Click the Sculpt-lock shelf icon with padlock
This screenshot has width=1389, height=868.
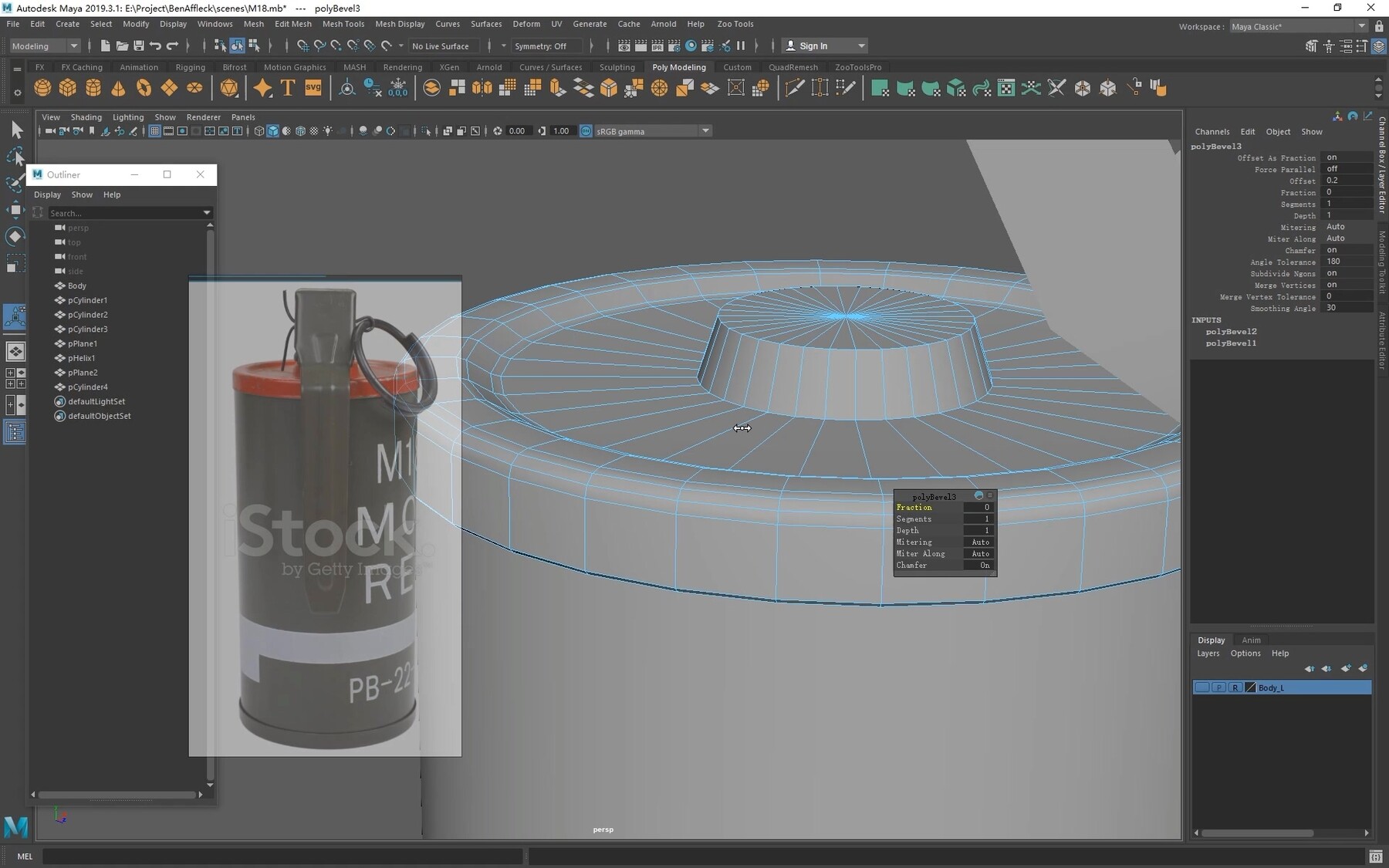click(1134, 88)
